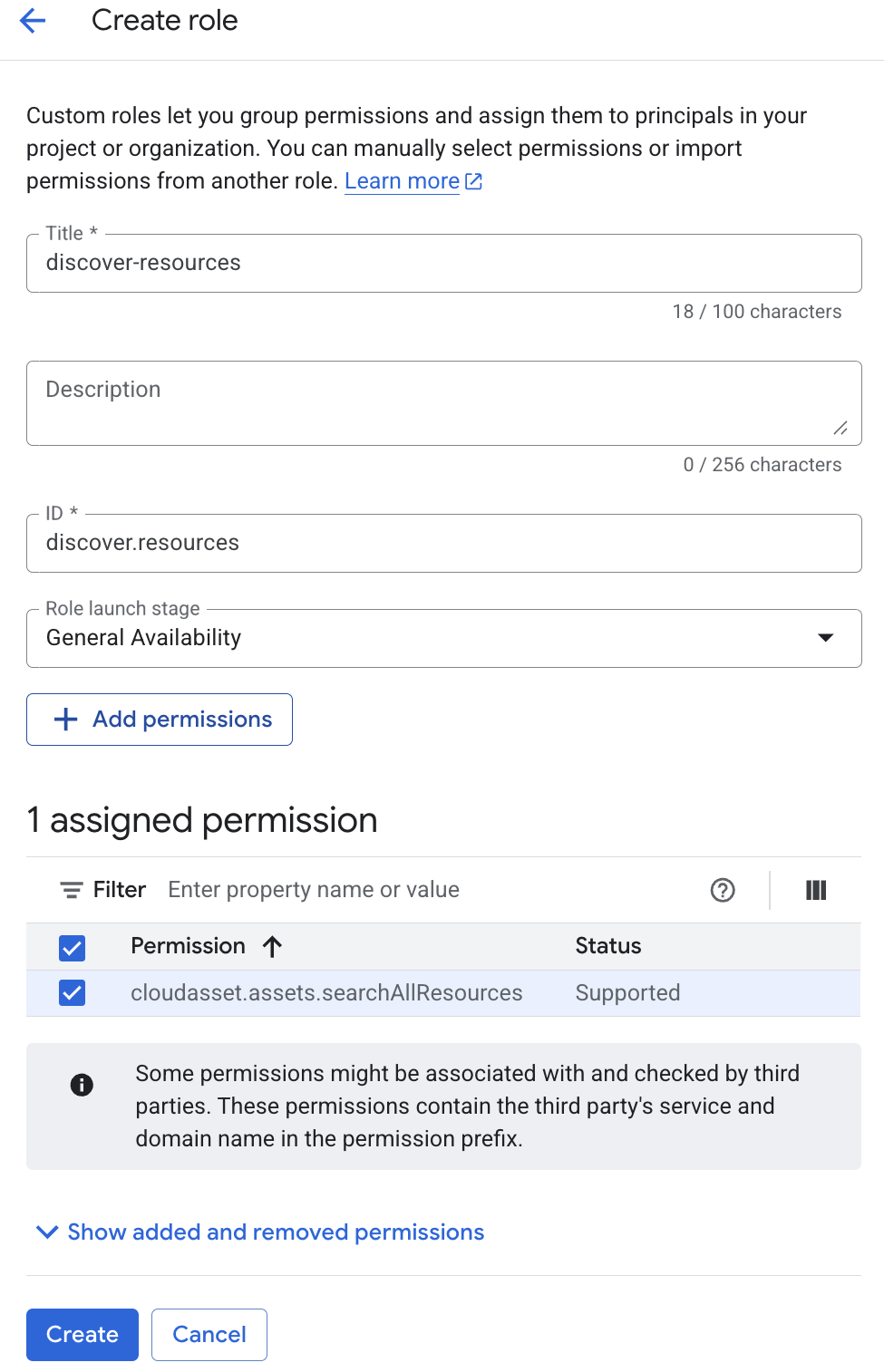Open the column display options icon
884x1372 pixels.
click(x=816, y=890)
